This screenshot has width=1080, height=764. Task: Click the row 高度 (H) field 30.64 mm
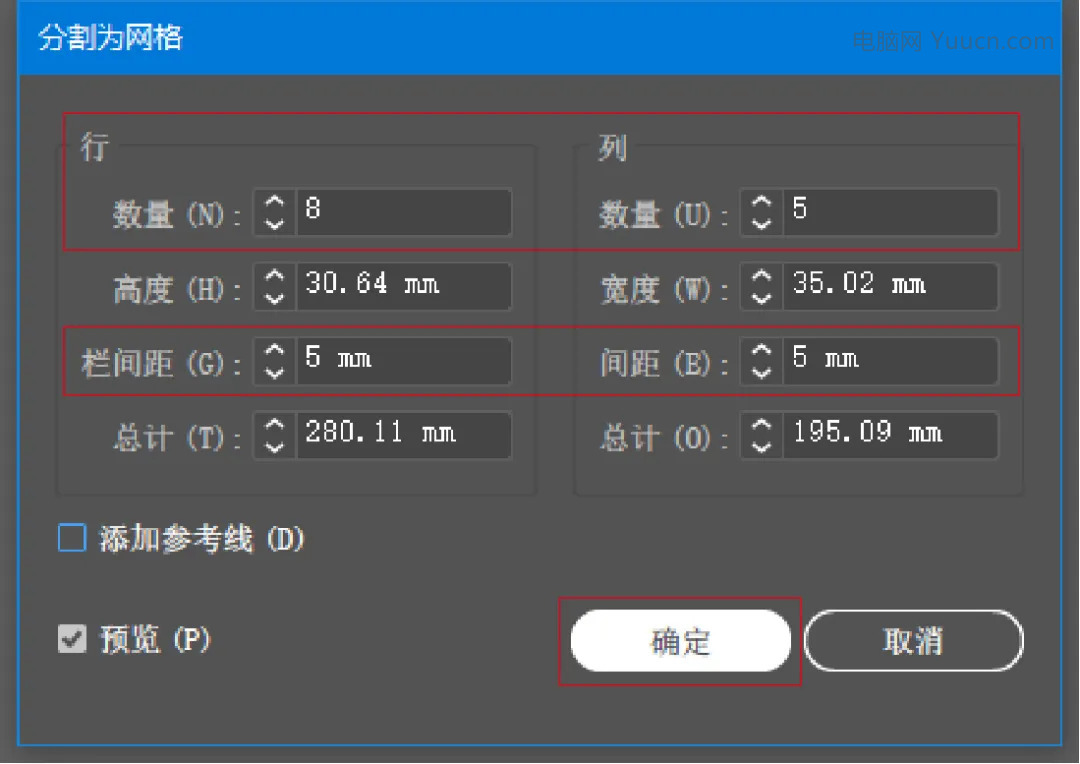404,286
